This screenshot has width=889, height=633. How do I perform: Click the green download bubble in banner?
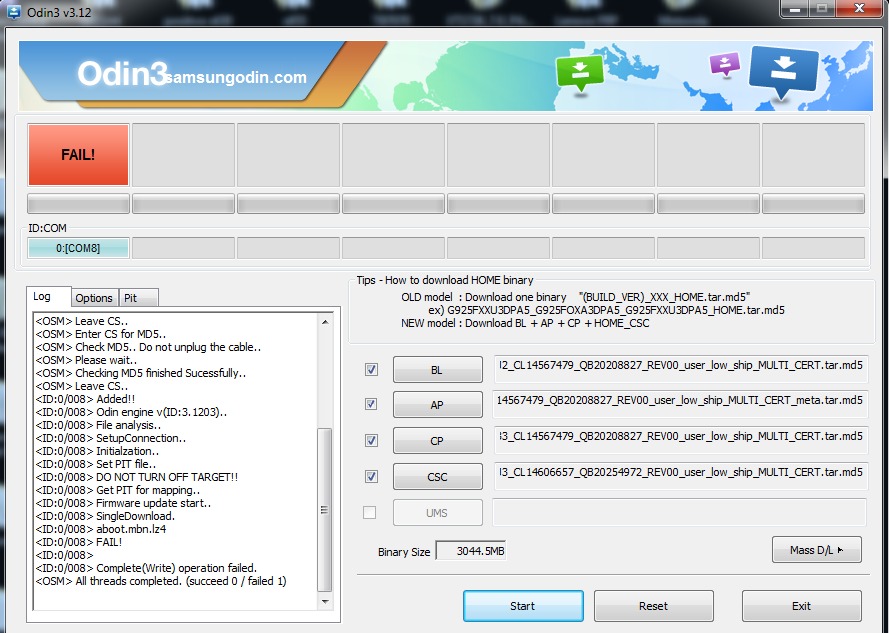pyautogui.click(x=579, y=73)
